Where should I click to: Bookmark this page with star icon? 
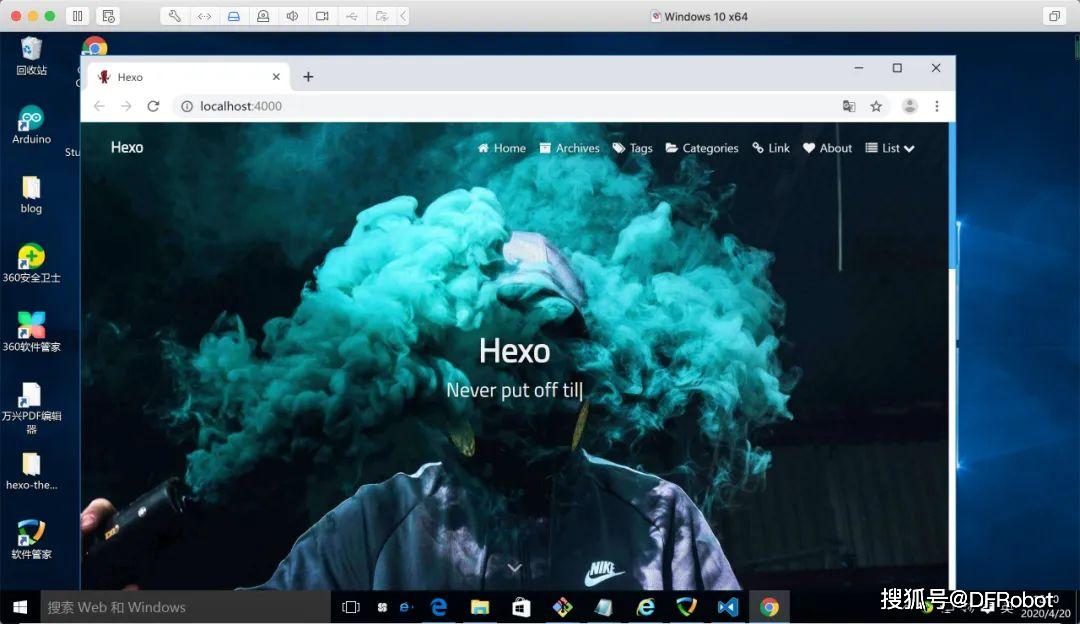(x=875, y=106)
